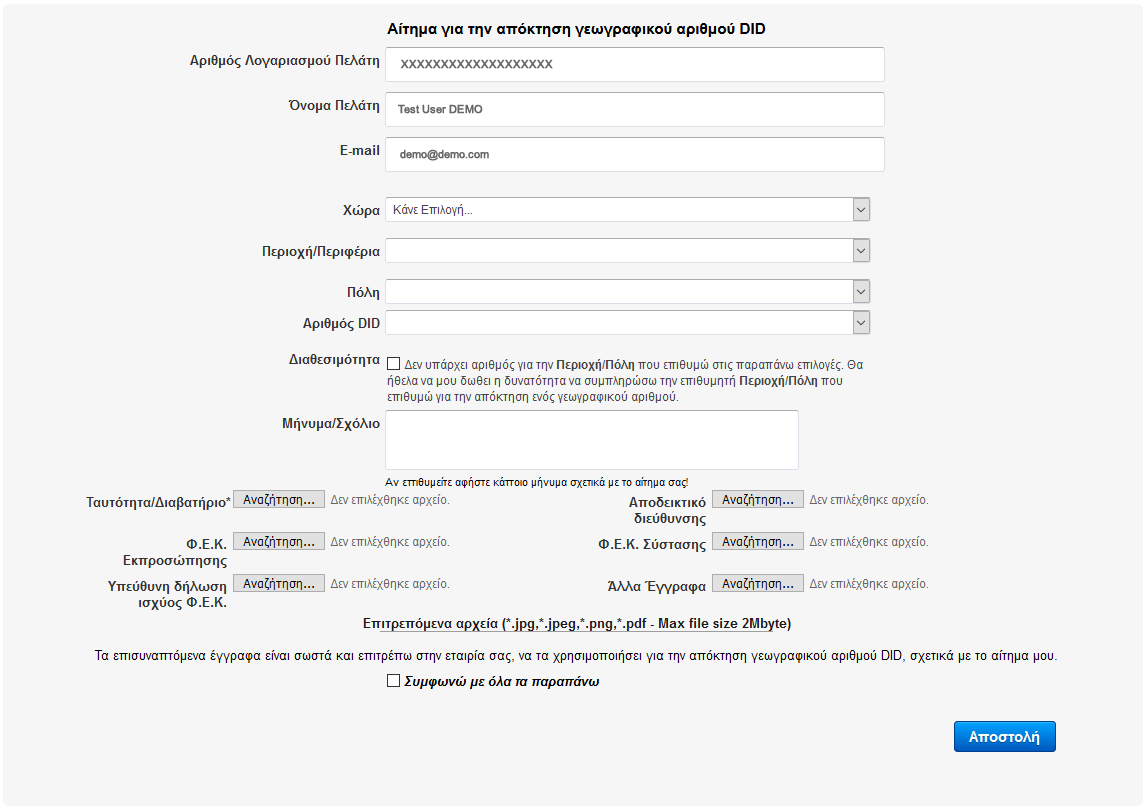The height and width of the screenshot is (810, 1147).
Task: Click into the E-mail field
Action: pyautogui.click(x=635, y=155)
